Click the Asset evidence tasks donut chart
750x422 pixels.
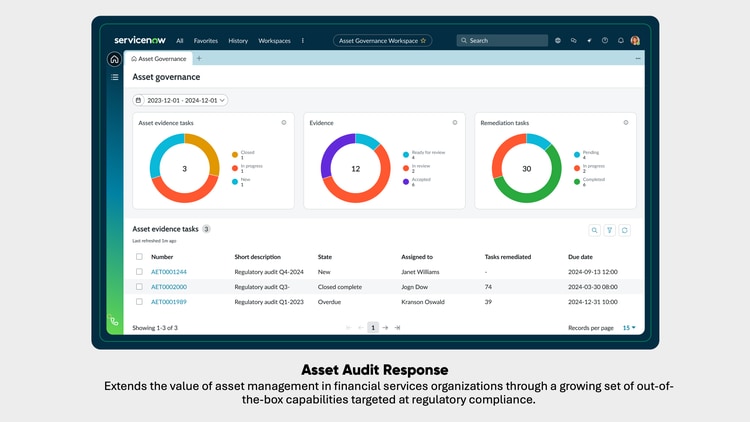pyautogui.click(x=185, y=168)
